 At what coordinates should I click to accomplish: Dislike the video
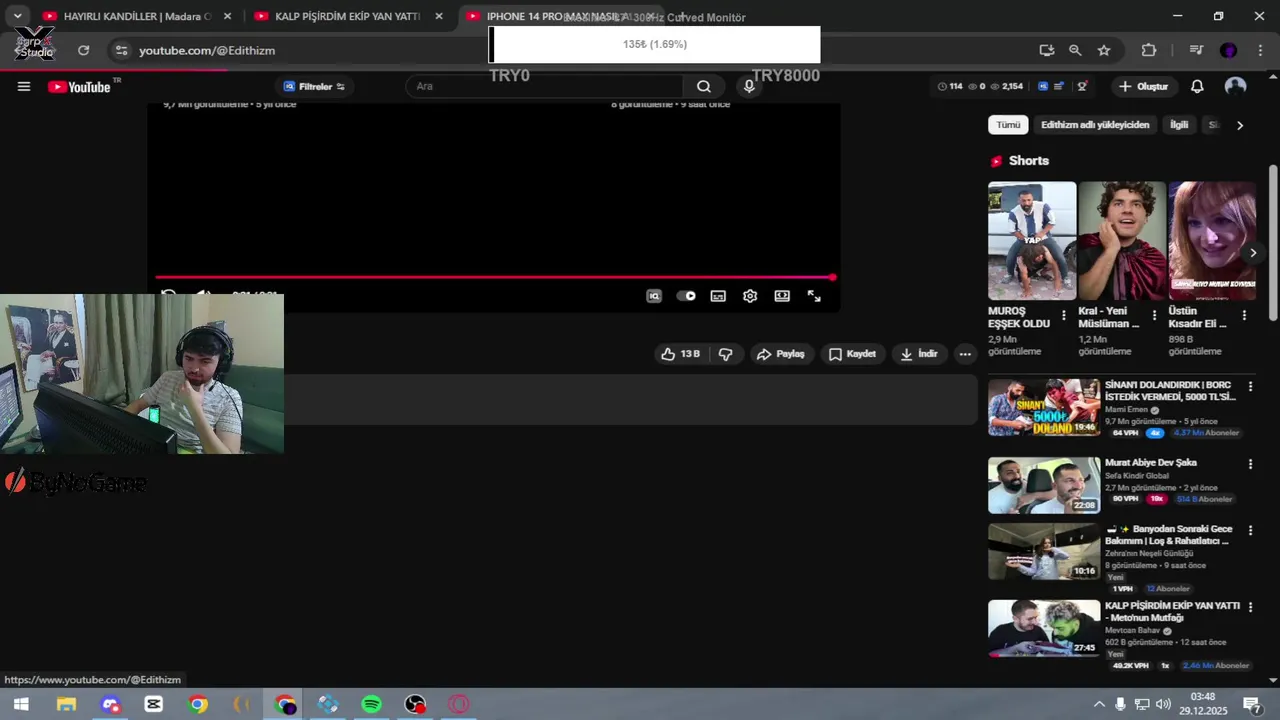click(726, 354)
